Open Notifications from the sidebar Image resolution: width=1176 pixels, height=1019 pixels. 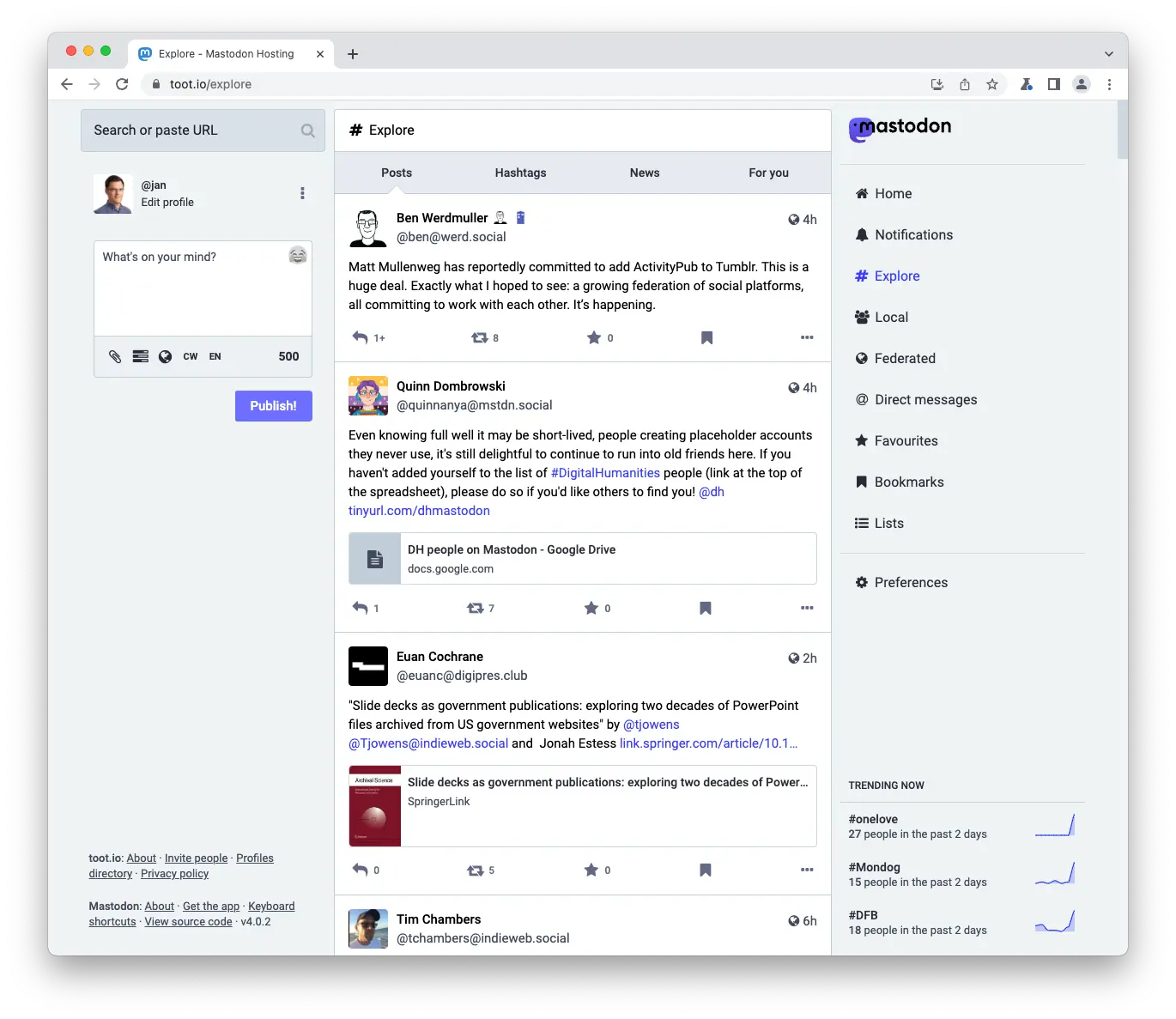(912, 234)
